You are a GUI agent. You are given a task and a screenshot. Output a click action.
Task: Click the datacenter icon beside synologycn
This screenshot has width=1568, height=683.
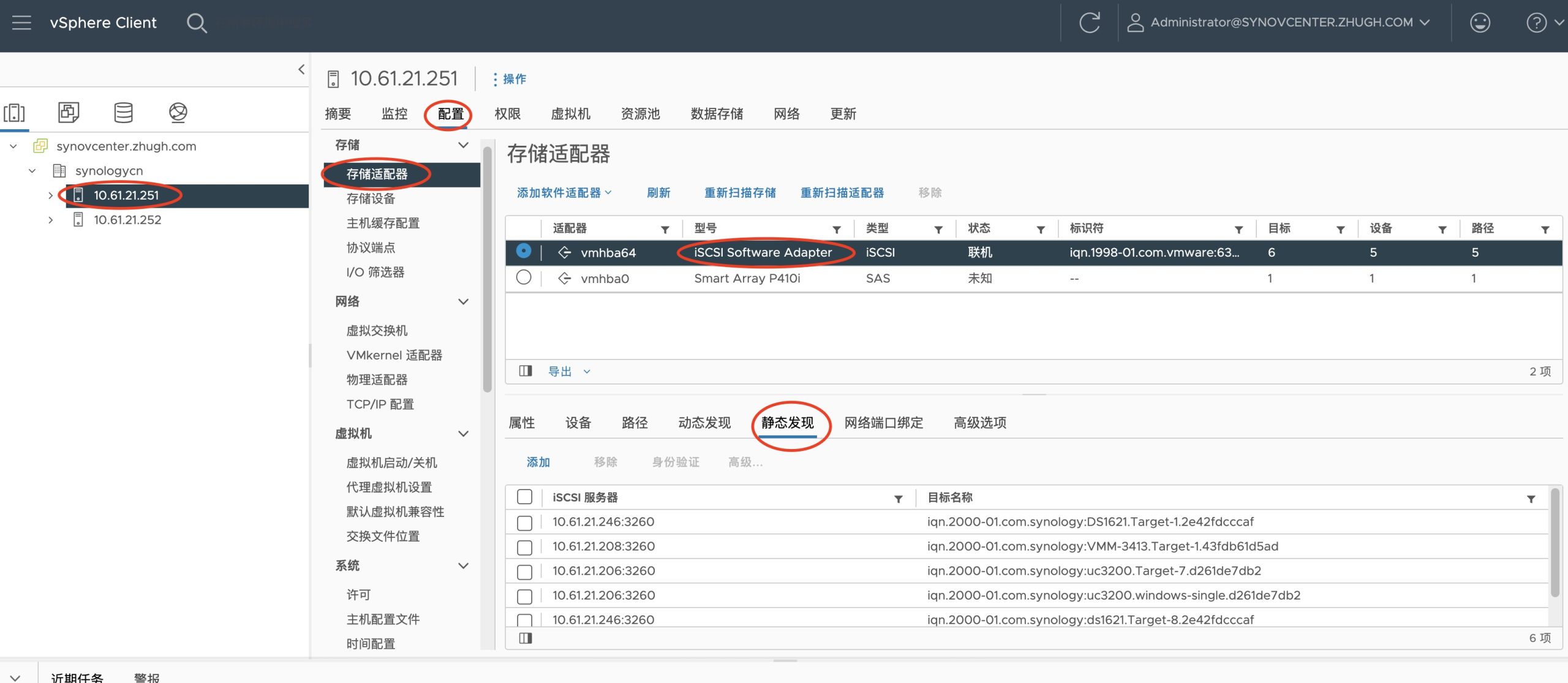[x=59, y=170]
